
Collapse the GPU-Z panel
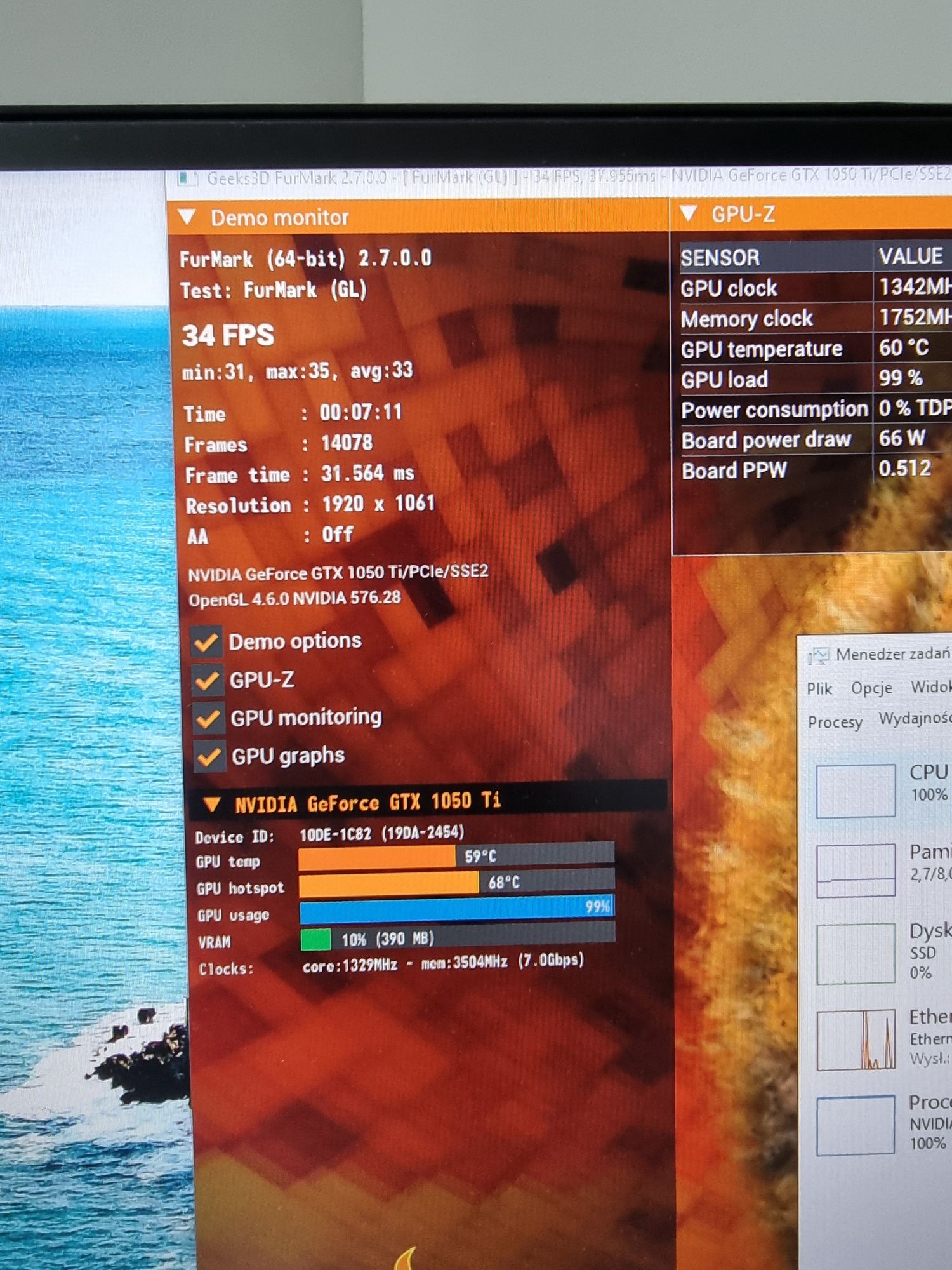click(x=689, y=213)
